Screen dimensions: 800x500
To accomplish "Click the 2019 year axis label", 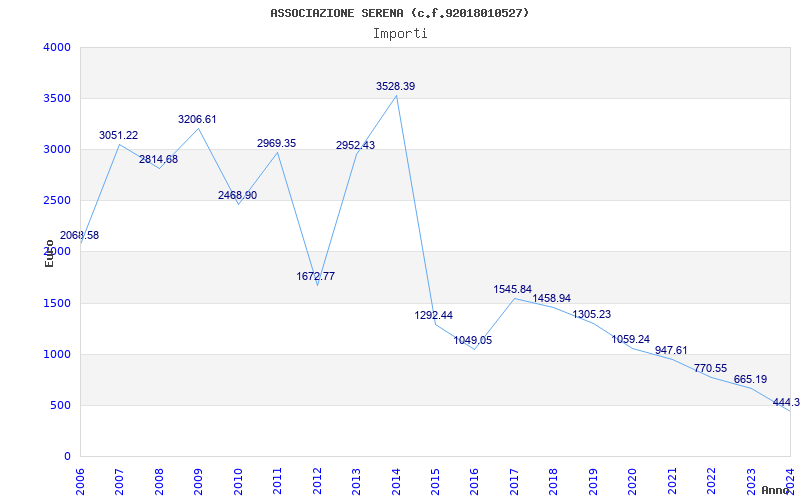I will [x=593, y=481].
